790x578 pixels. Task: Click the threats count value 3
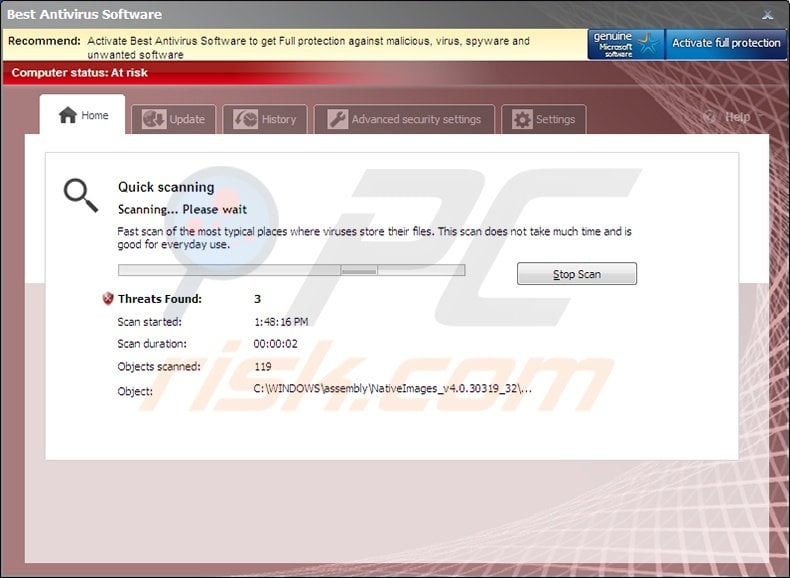(257, 299)
